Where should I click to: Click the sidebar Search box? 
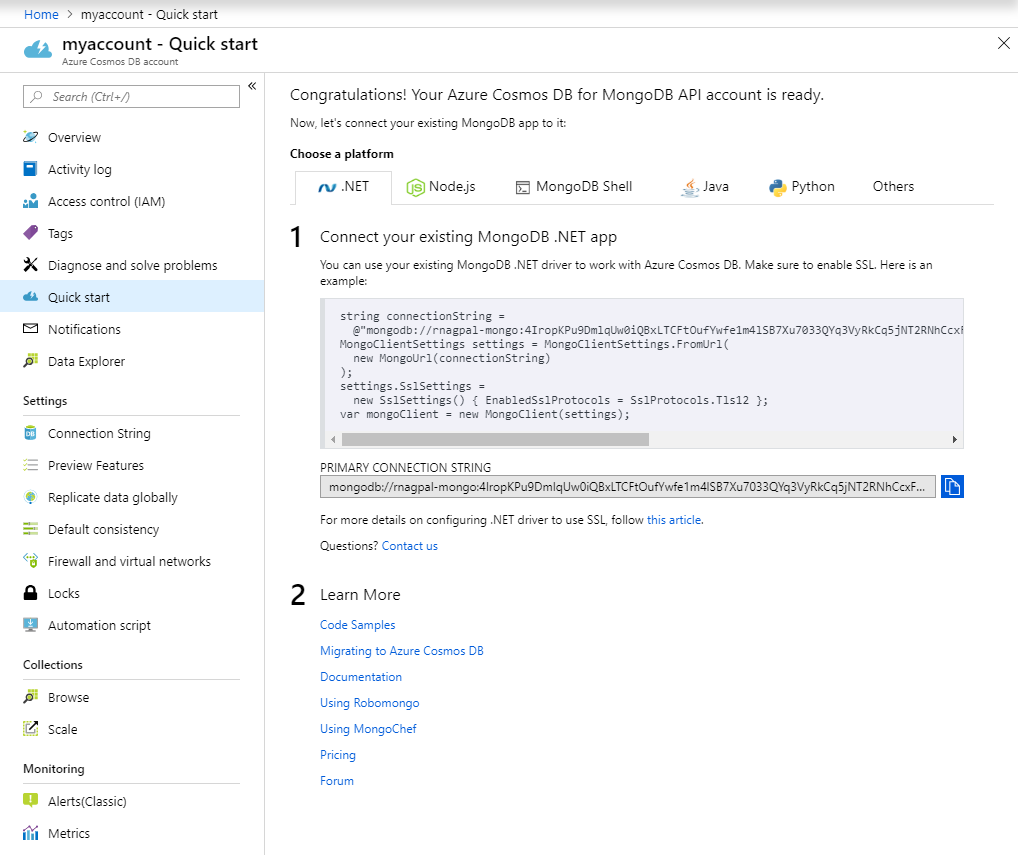(x=130, y=96)
